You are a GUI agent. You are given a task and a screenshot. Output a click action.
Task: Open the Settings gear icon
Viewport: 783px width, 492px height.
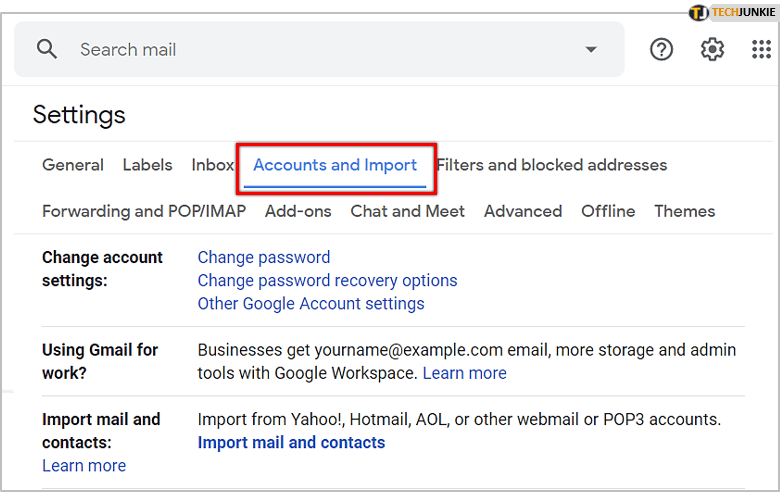712,49
